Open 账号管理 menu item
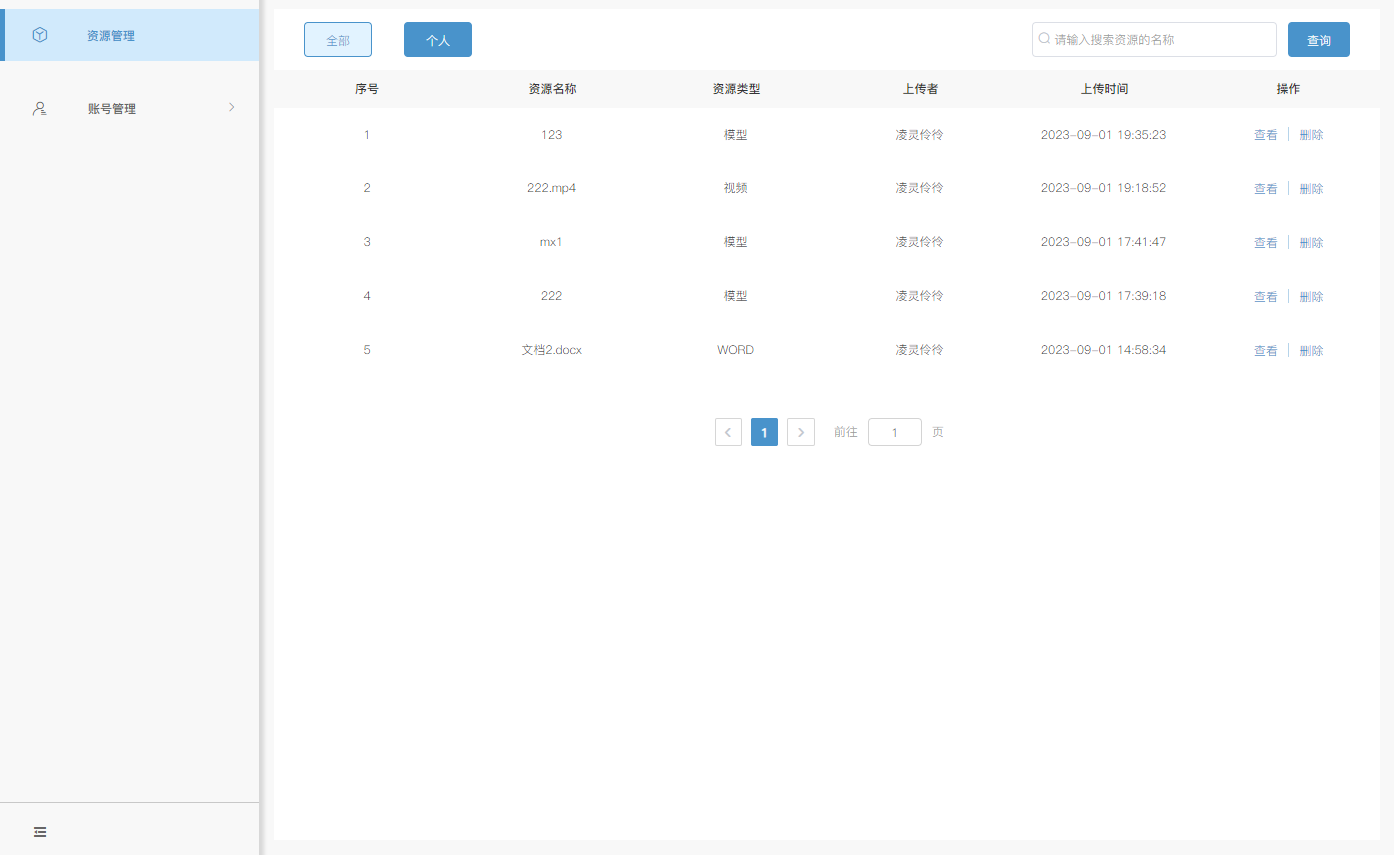This screenshot has height=855, width=1394. [x=130, y=109]
